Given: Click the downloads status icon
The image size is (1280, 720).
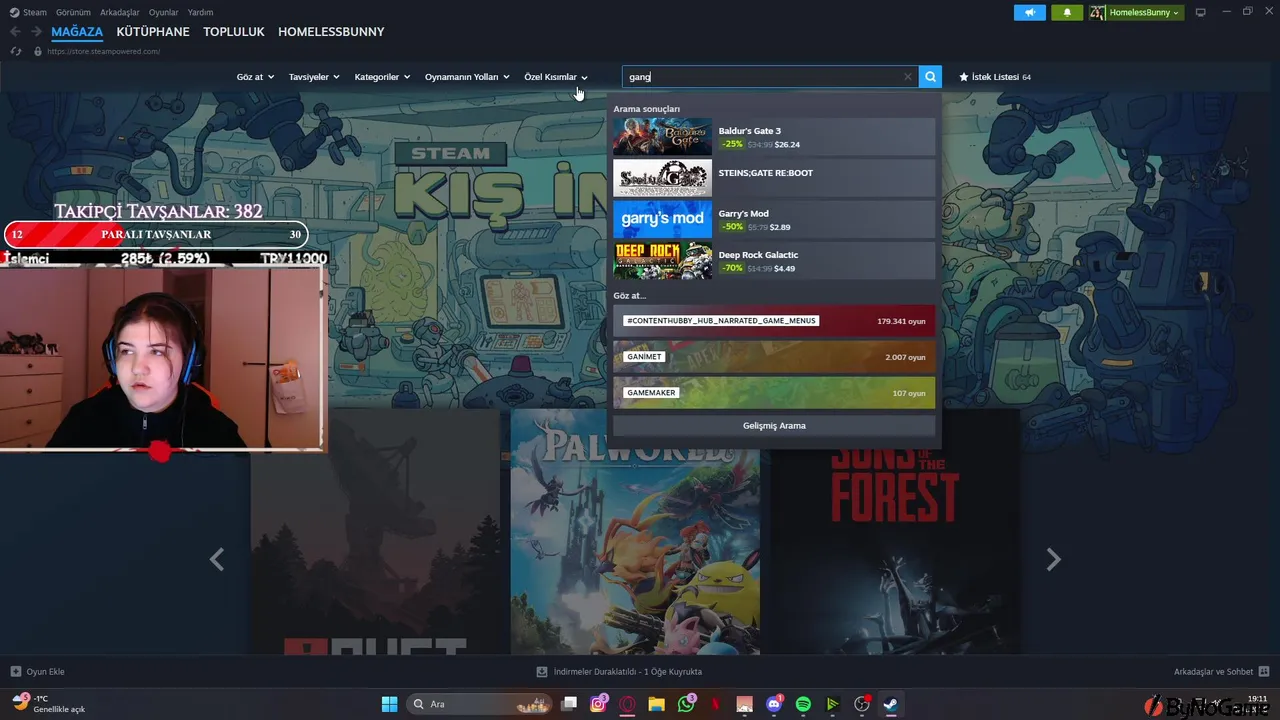Looking at the screenshot, I should [x=542, y=672].
